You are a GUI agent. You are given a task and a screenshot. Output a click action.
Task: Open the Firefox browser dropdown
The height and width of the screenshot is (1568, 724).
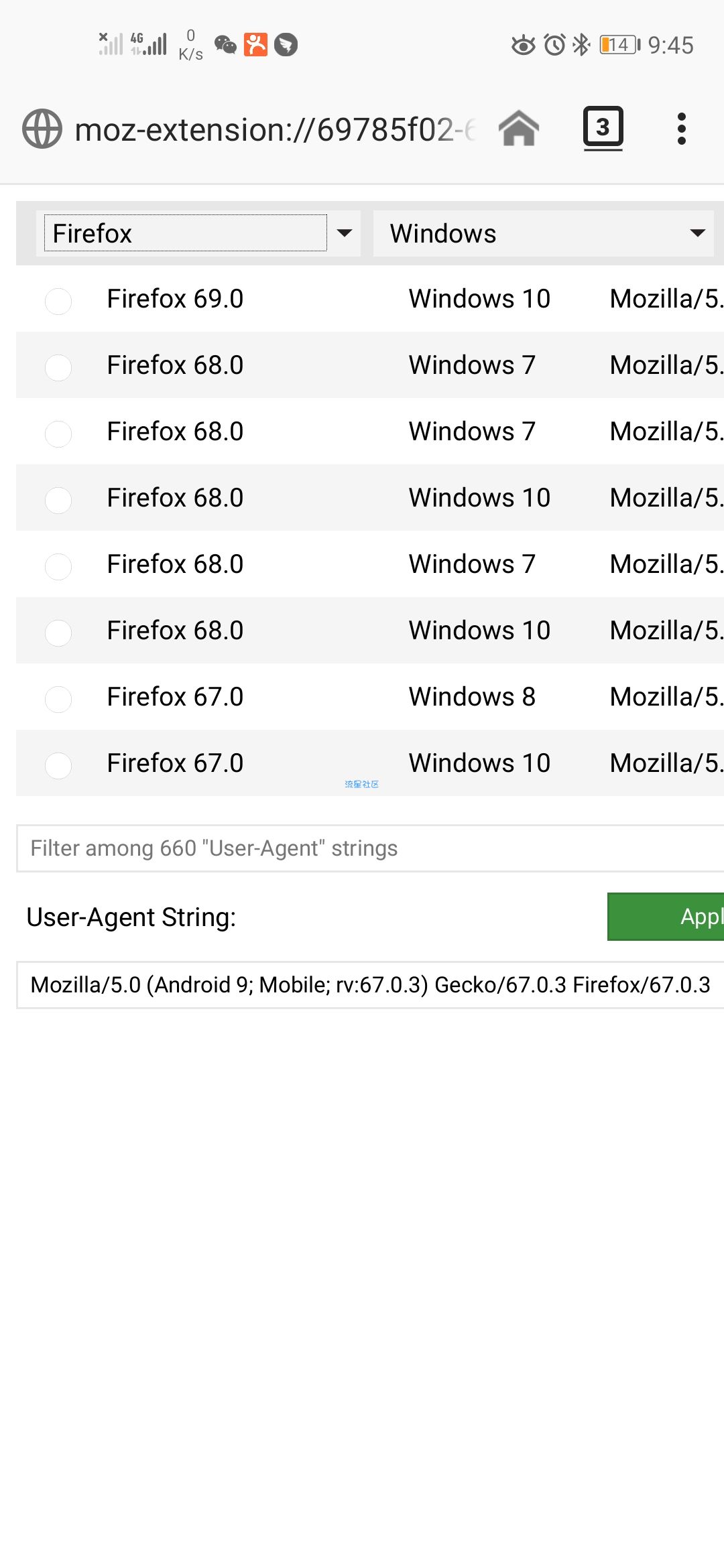(186, 233)
